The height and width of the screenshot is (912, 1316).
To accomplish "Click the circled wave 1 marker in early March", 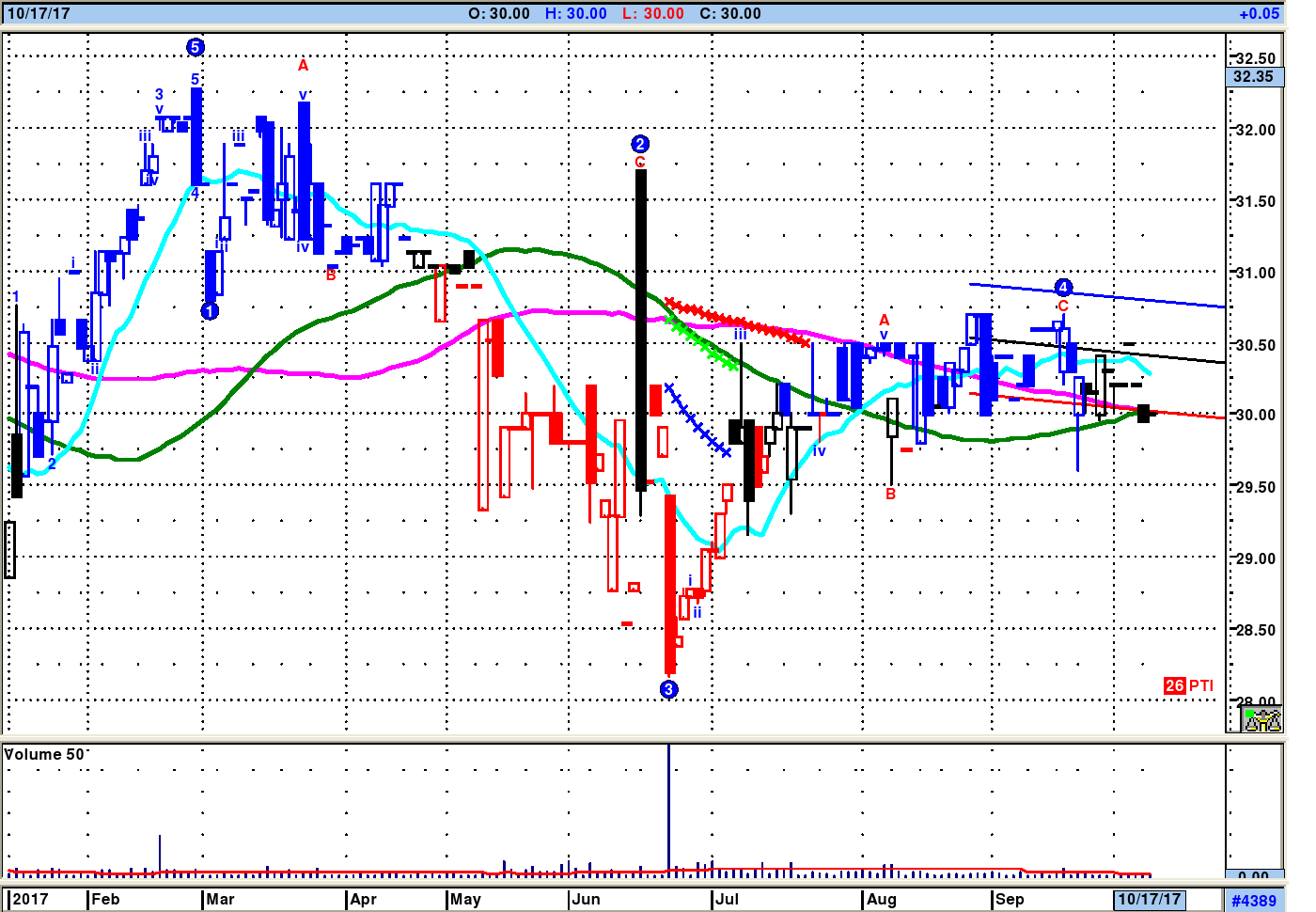I will (211, 311).
